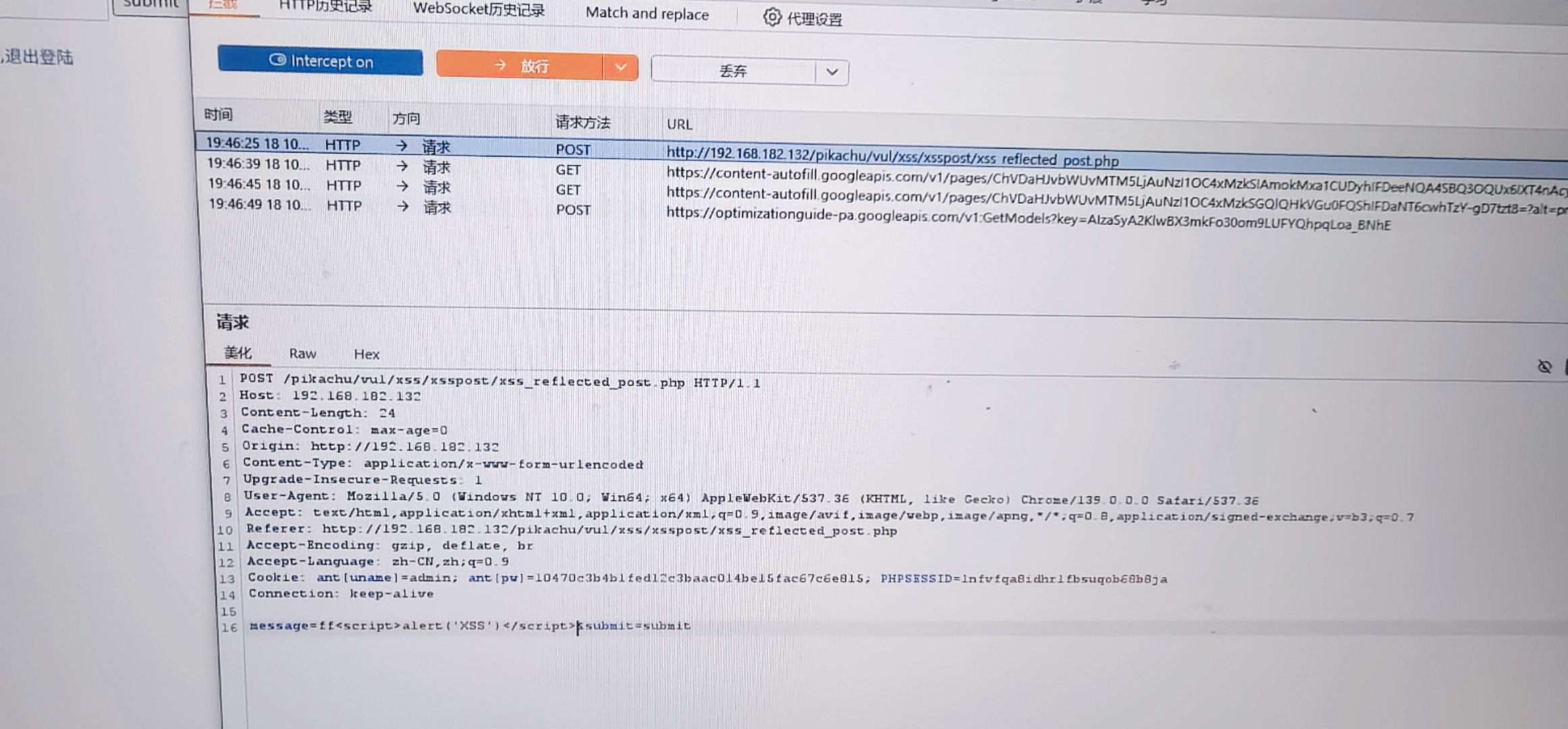Sort by the URL column header

tap(679, 124)
